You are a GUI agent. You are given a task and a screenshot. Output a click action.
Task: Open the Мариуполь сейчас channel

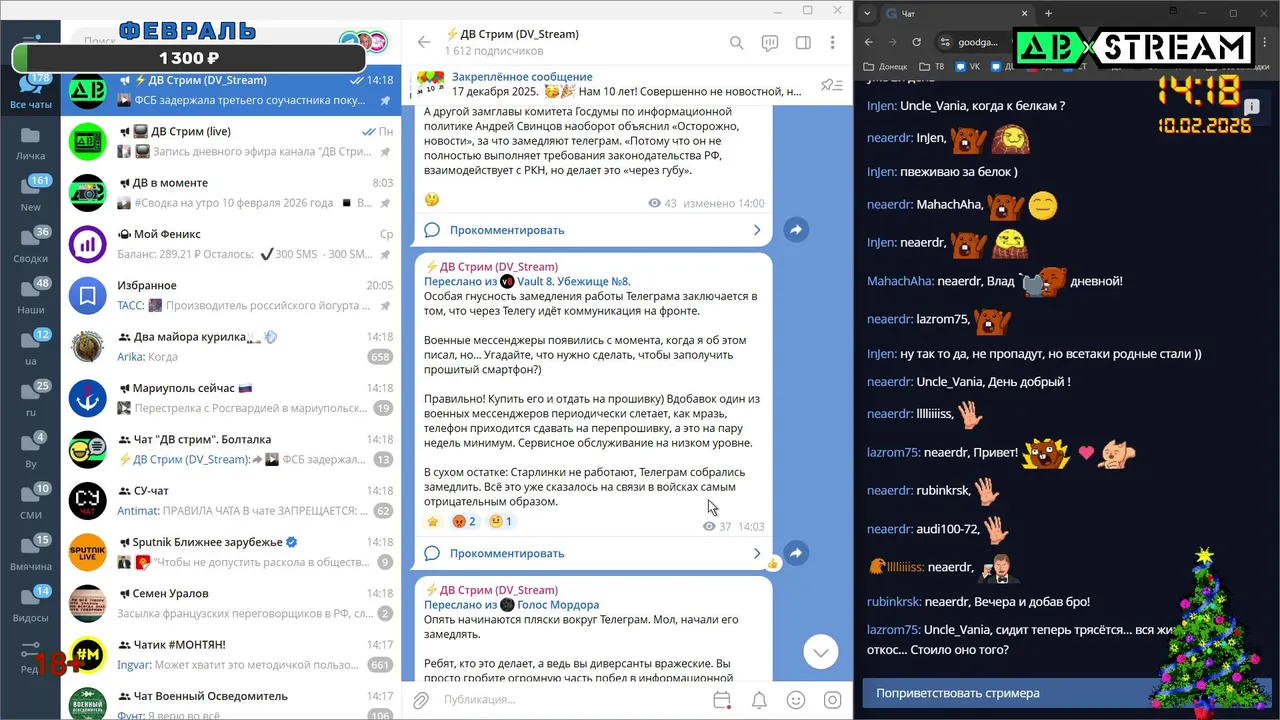point(231,398)
